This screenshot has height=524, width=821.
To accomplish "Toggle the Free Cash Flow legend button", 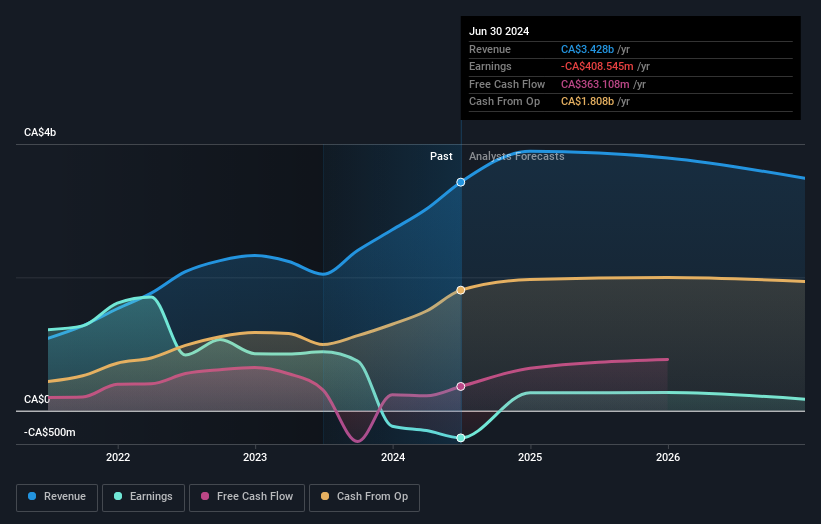I will pos(247,497).
